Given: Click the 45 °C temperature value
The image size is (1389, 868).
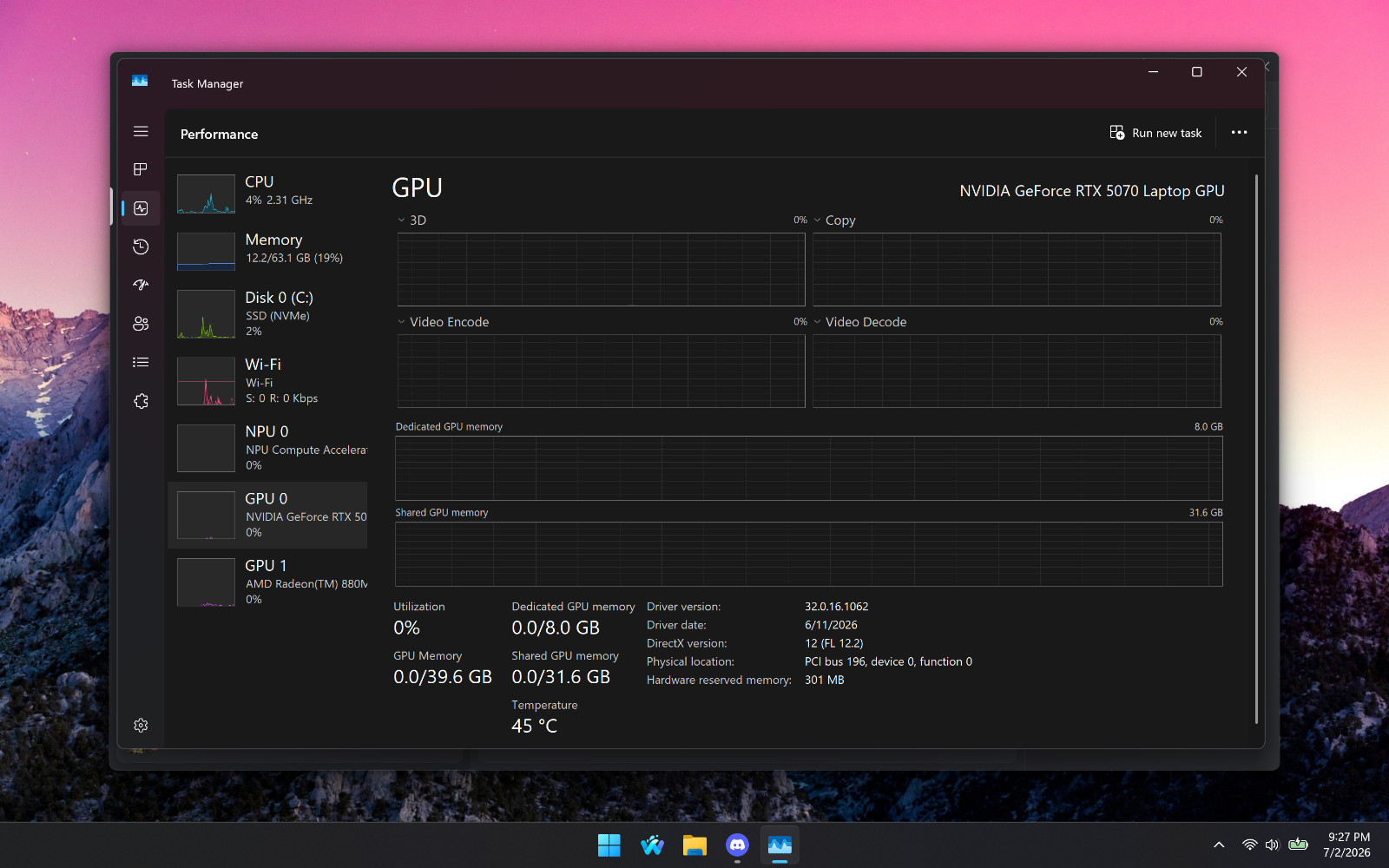Looking at the screenshot, I should [x=534, y=727].
